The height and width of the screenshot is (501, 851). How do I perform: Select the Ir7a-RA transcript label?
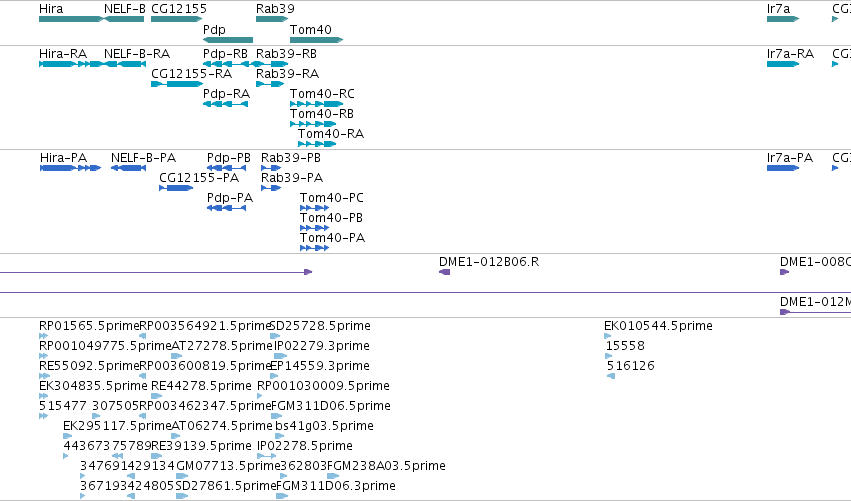point(790,54)
